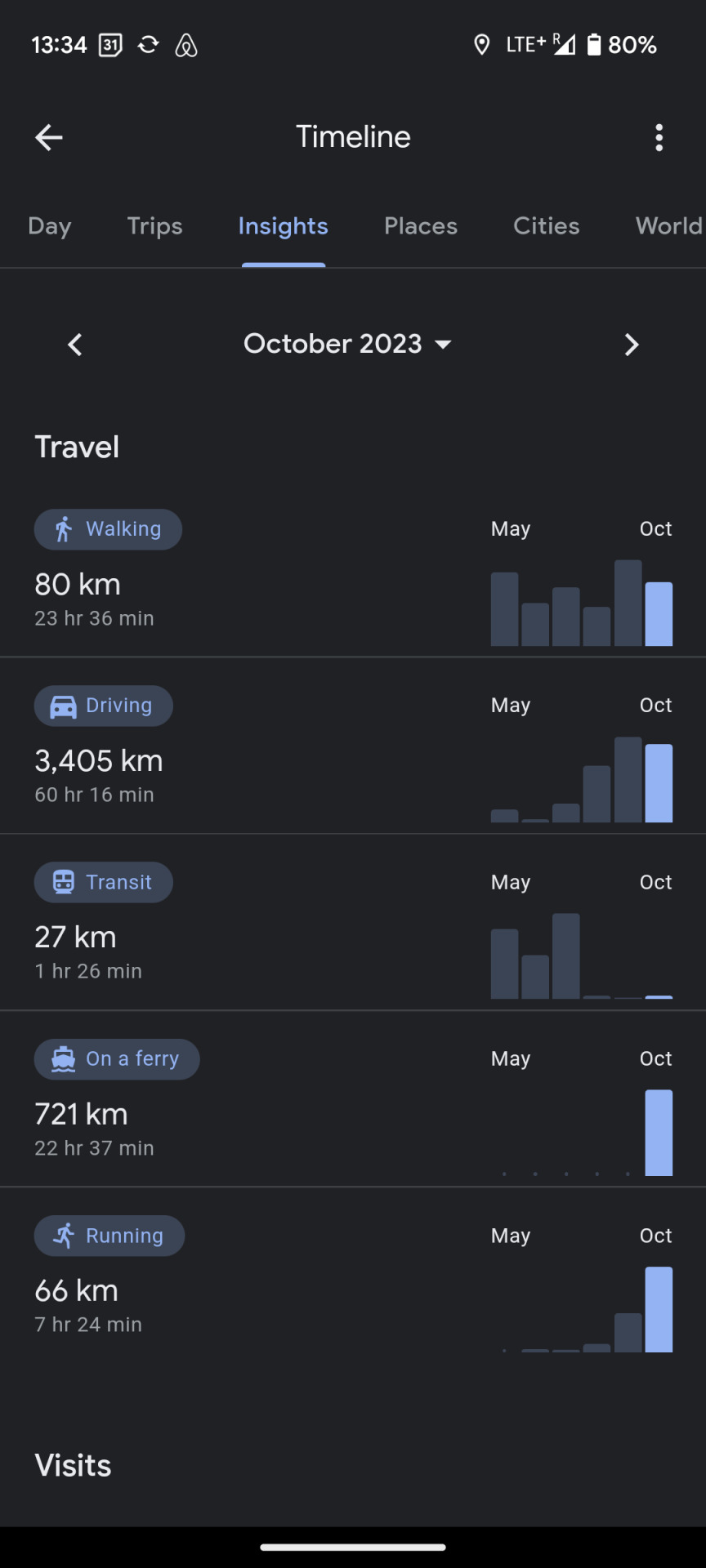Tap the 3,405 km driving distance
Screen dimensions: 706x1568
99,760
